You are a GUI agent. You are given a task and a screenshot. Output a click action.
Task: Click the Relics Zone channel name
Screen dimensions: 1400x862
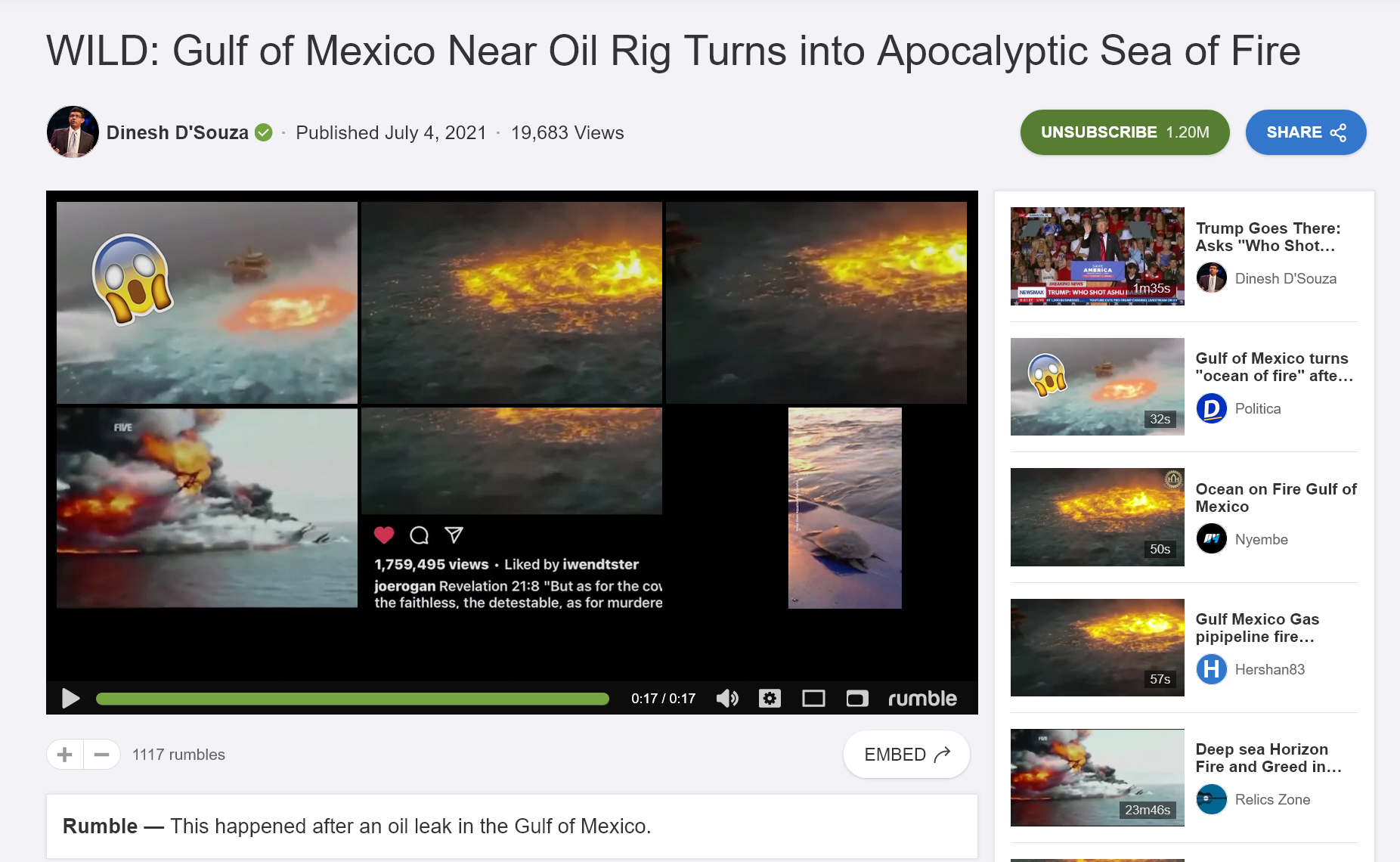coord(1272,799)
